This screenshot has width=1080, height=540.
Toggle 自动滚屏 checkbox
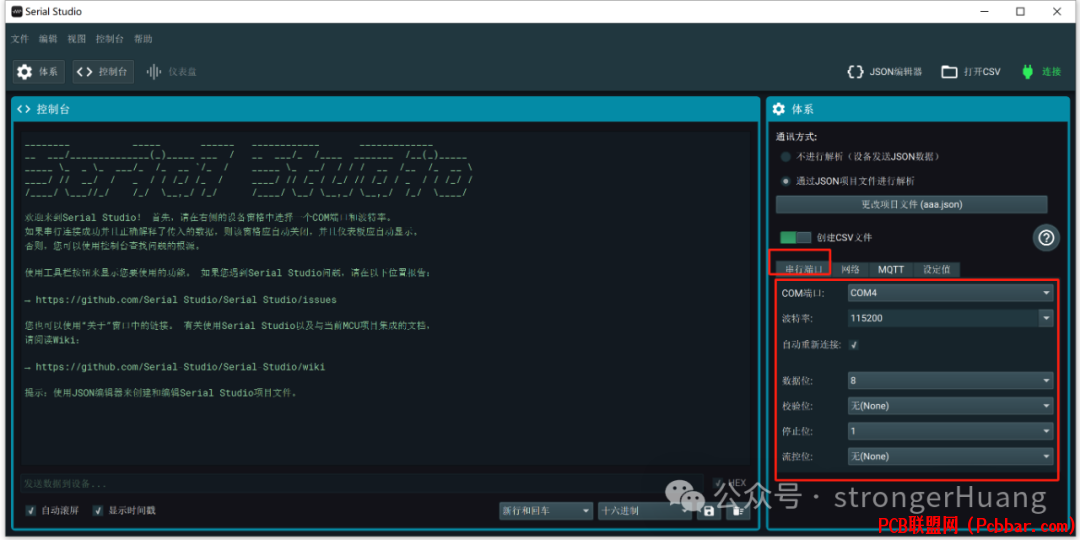pyautogui.click(x=30, y=510)
